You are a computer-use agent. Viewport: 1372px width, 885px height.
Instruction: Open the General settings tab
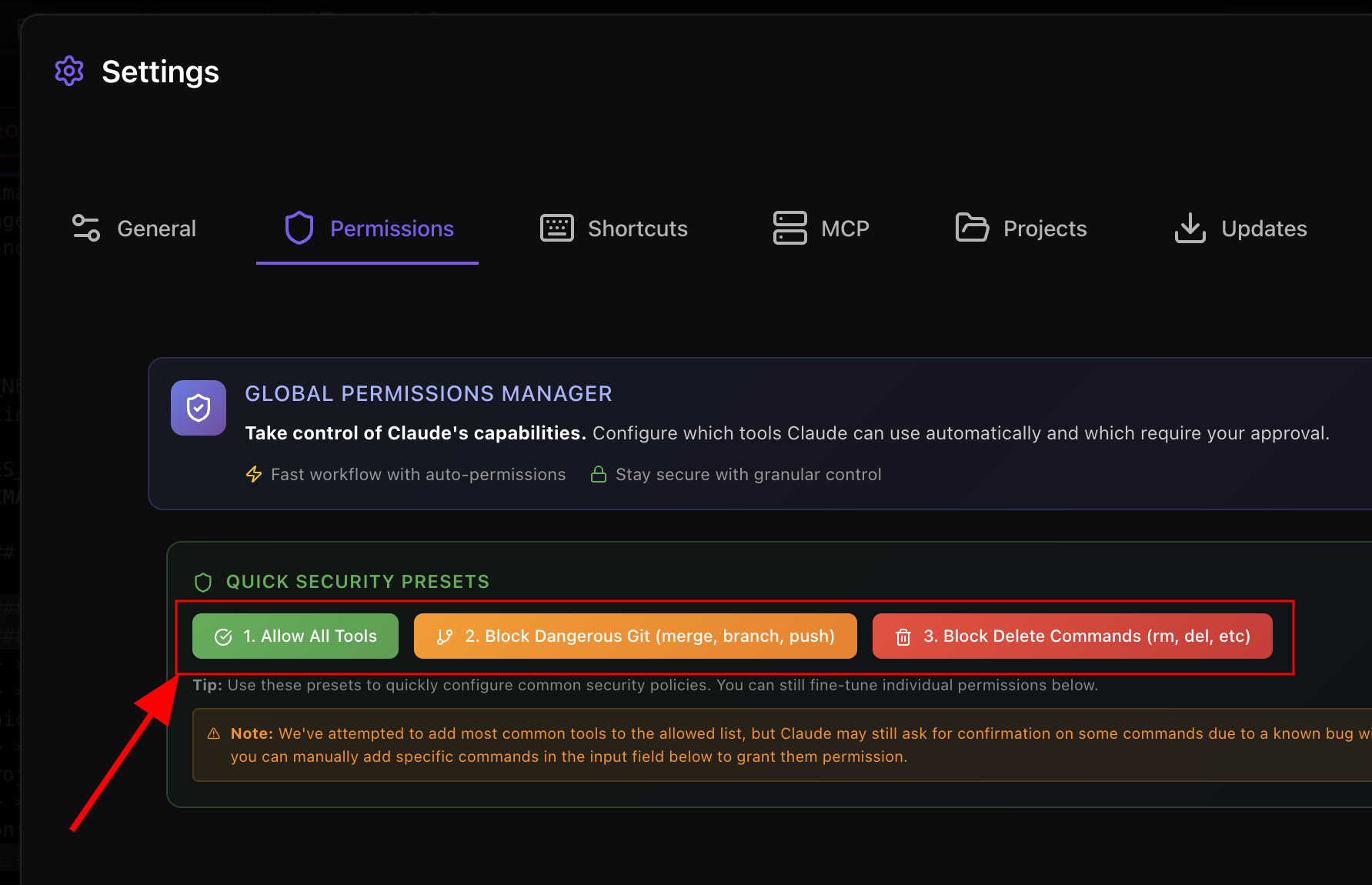tap(134, 229)
